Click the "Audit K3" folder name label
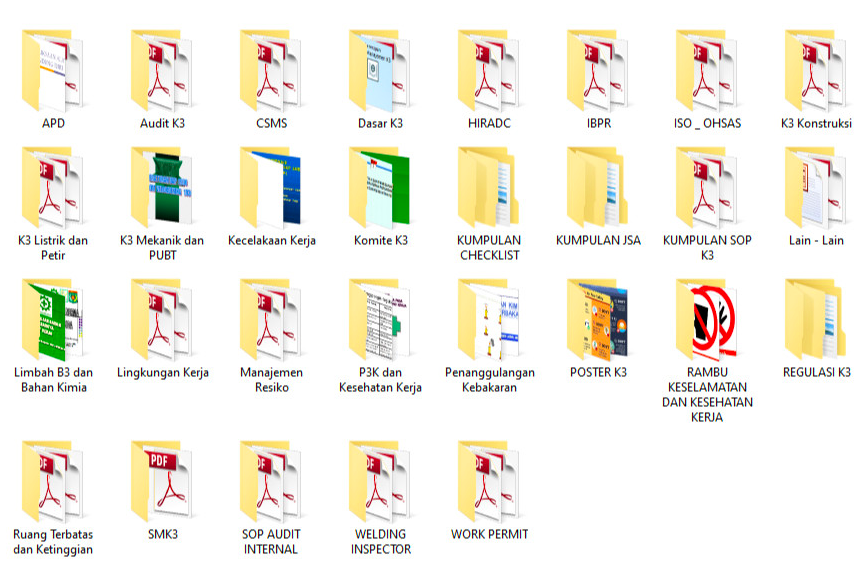865x588 pixels. (162, 123)
